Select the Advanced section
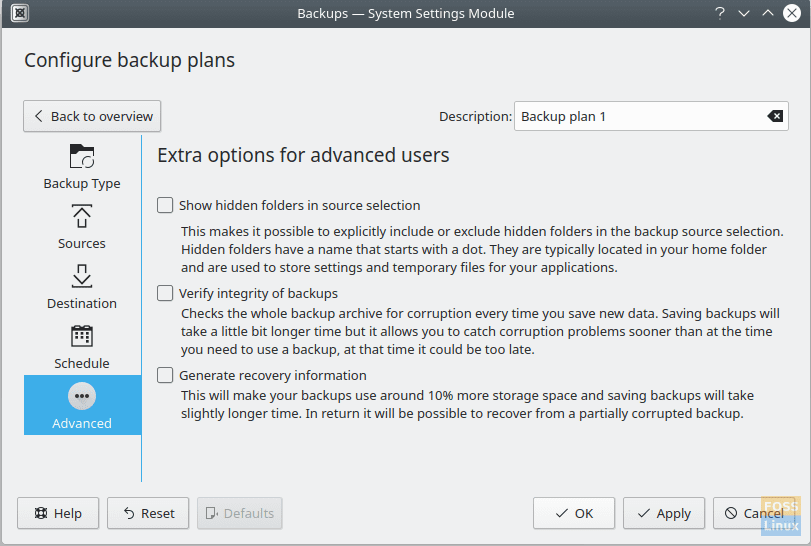 [82, 405]
